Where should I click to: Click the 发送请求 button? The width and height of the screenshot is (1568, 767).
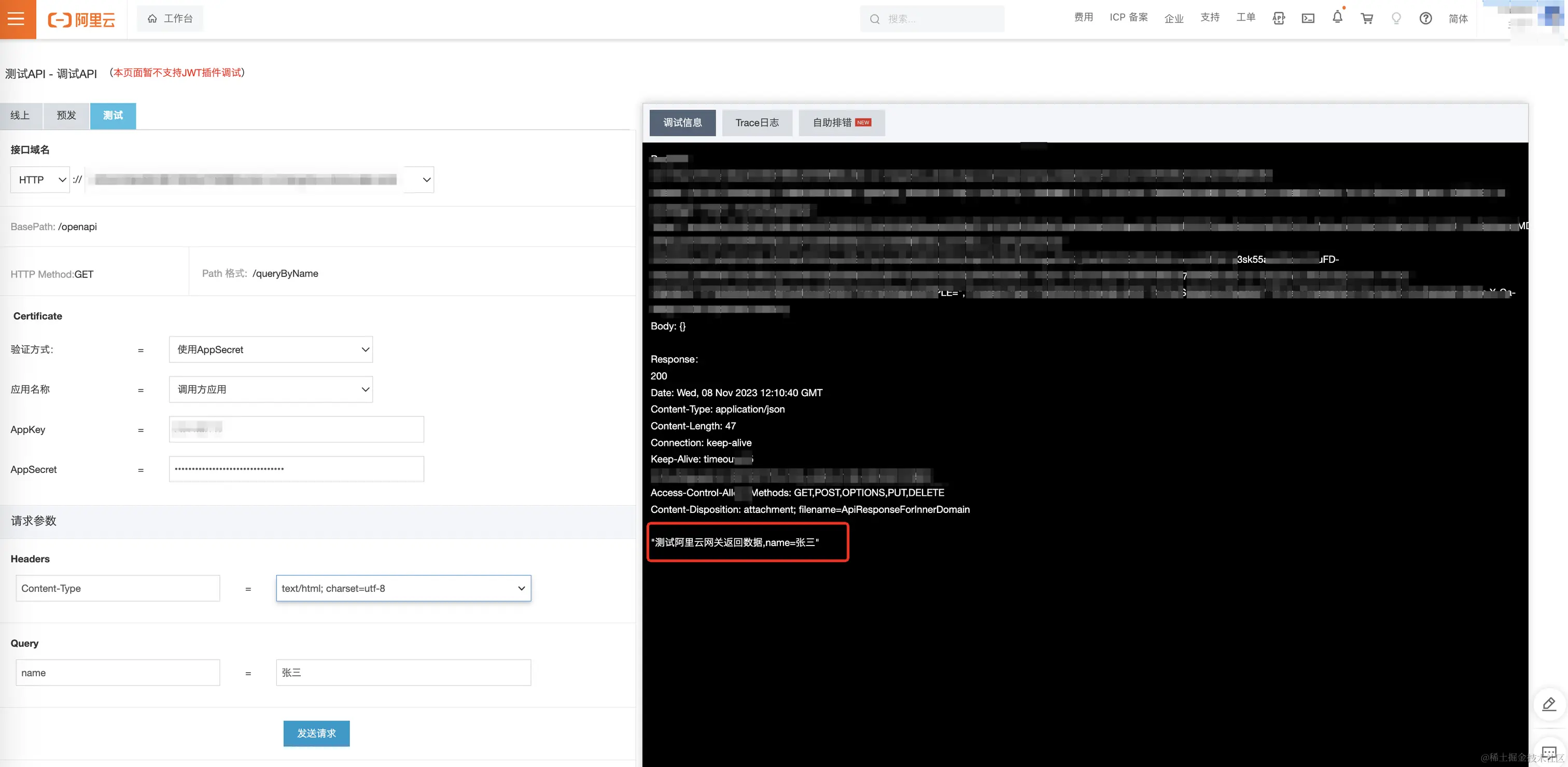point(316,733)
